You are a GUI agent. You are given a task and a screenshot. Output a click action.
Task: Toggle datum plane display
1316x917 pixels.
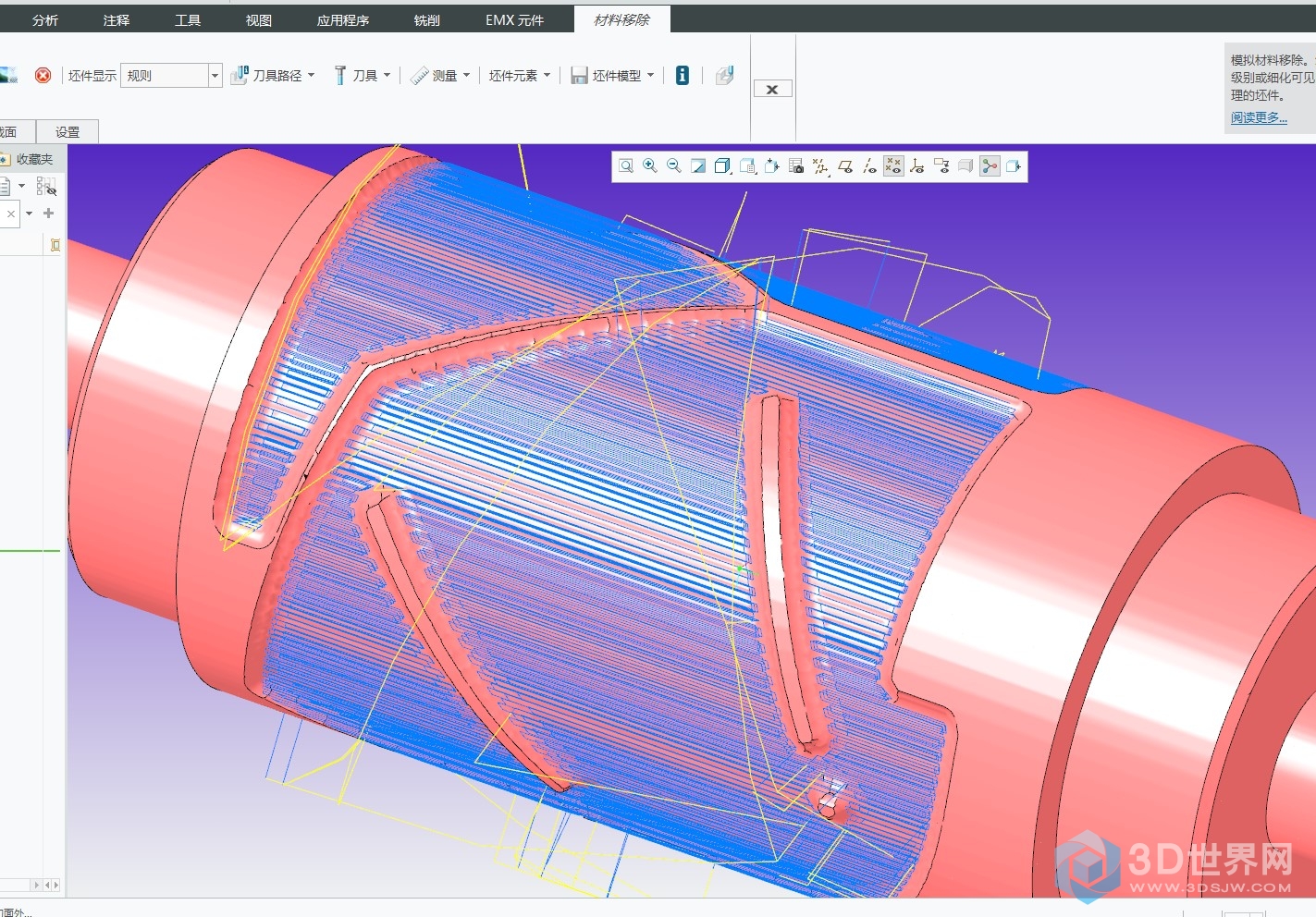[x=845, y=166]
